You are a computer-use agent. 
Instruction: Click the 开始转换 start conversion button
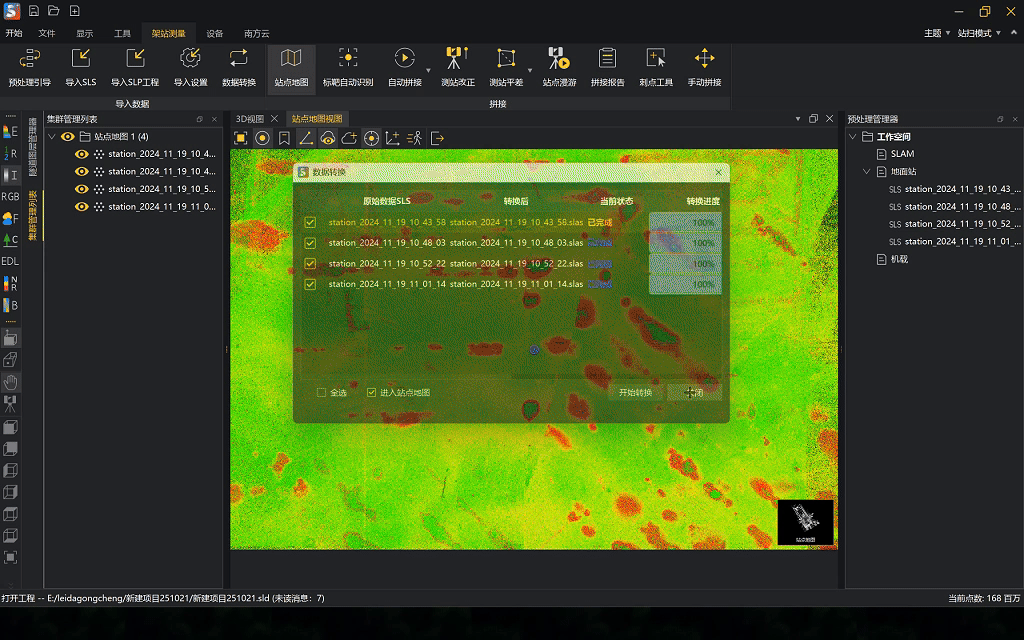click(635, 393)
